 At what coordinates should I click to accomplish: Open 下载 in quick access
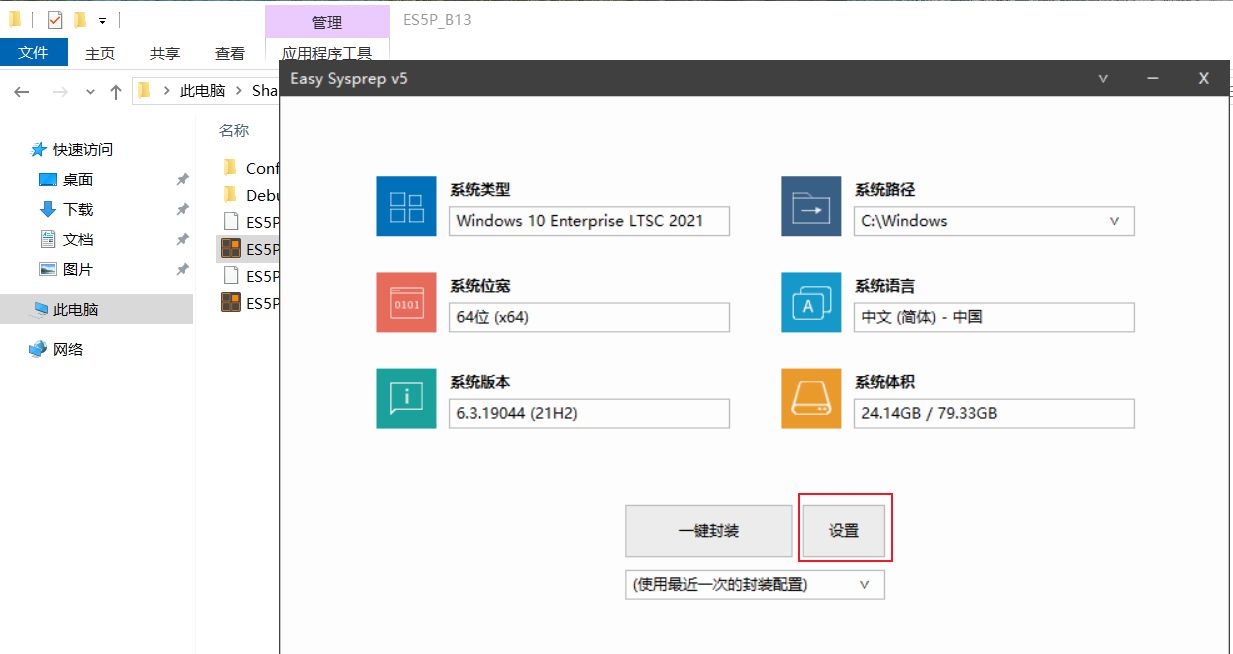(x=77, y=209)
